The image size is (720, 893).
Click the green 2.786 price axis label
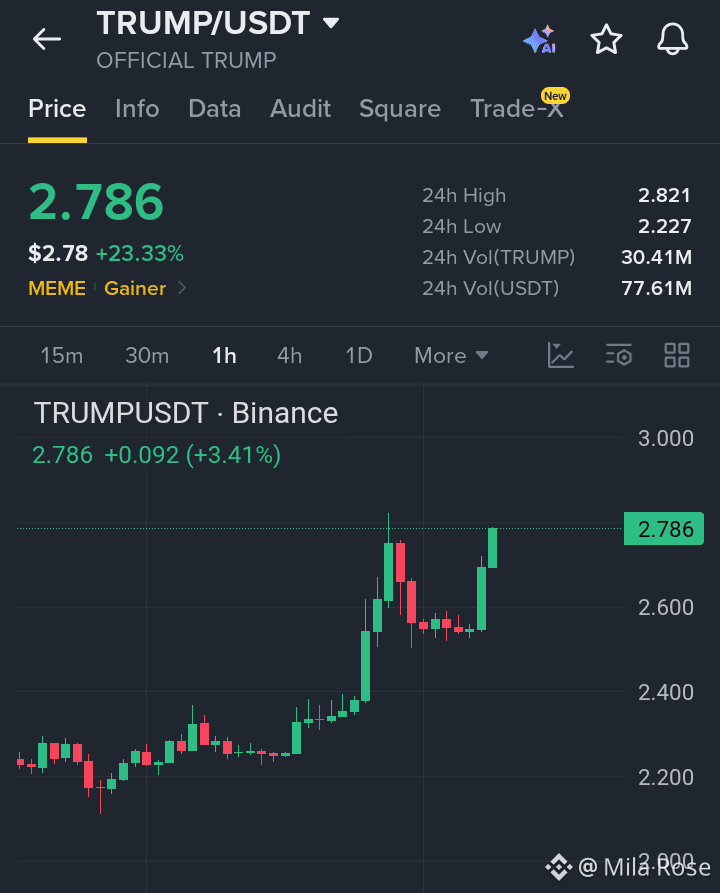(664, 529)
